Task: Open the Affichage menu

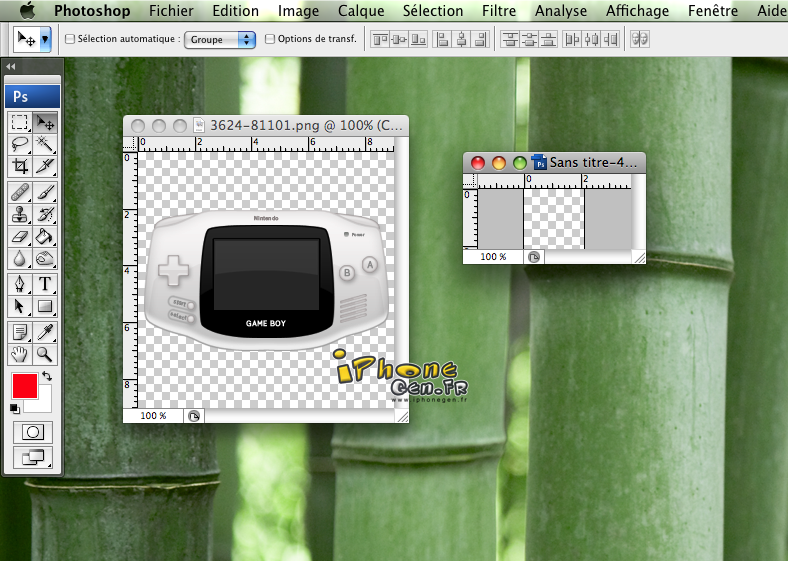Action: point(637,11)
